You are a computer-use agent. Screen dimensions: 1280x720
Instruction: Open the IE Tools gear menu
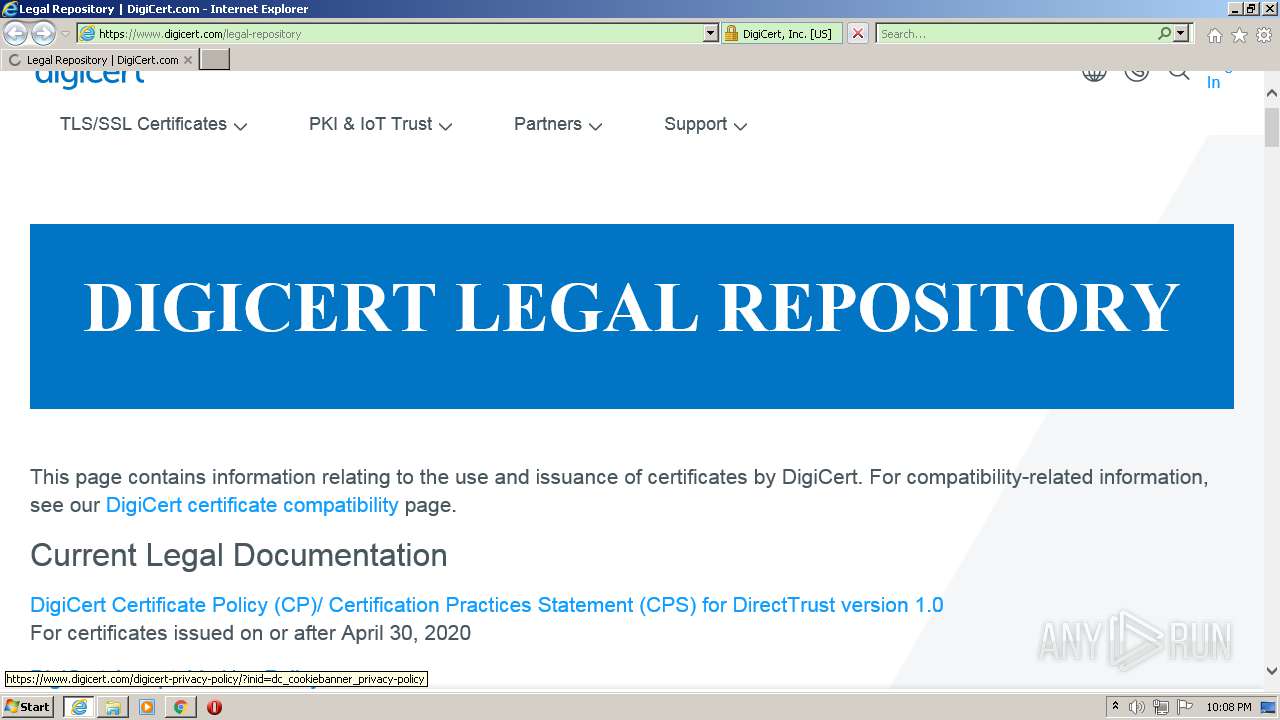[1264, 35]
